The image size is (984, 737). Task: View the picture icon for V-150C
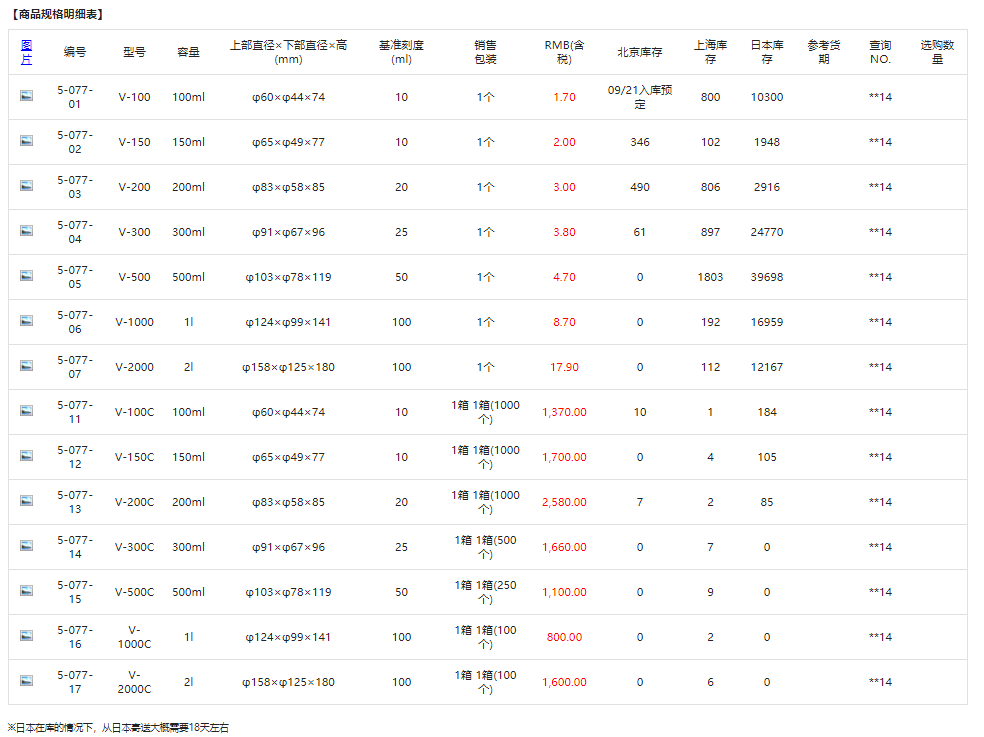click(27, 456)
